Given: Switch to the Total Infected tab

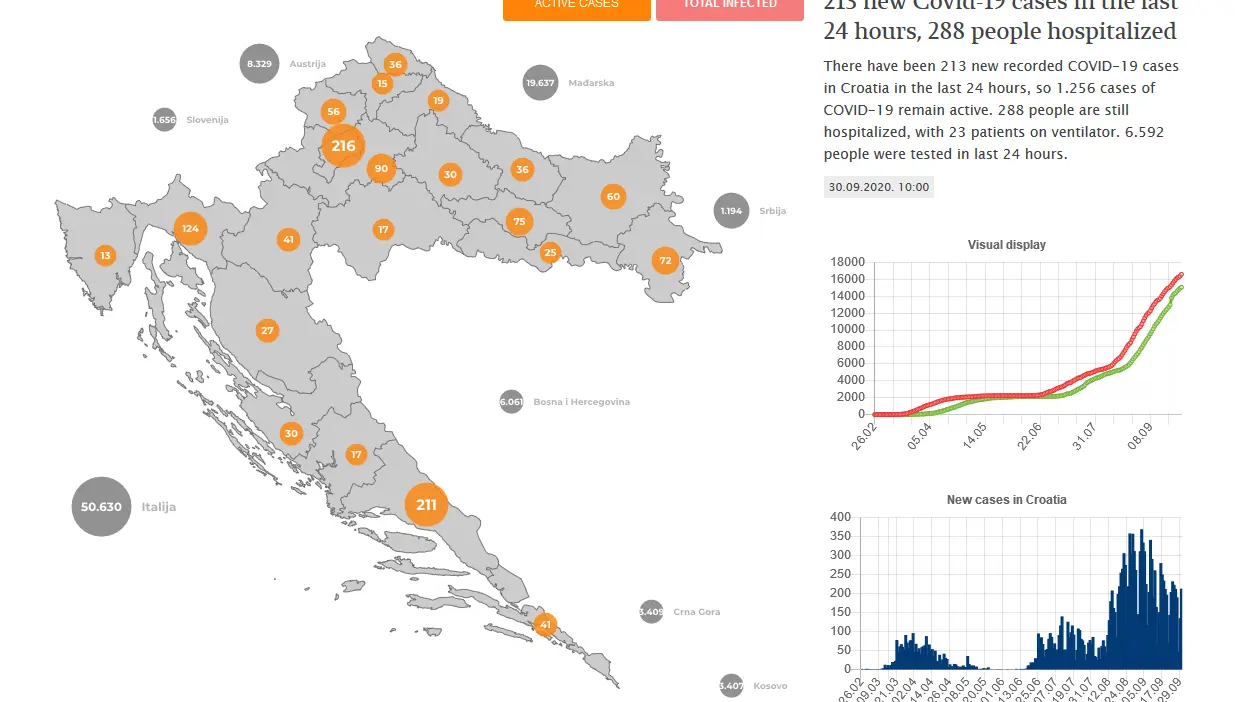Looking at the screenshot, I should [x=729, y=8].
